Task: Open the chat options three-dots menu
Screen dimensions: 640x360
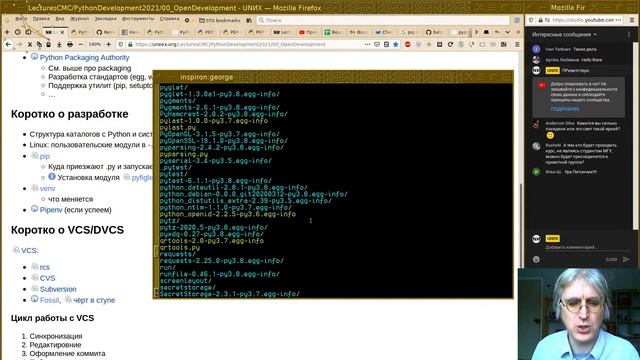Action: coord(629,35)
